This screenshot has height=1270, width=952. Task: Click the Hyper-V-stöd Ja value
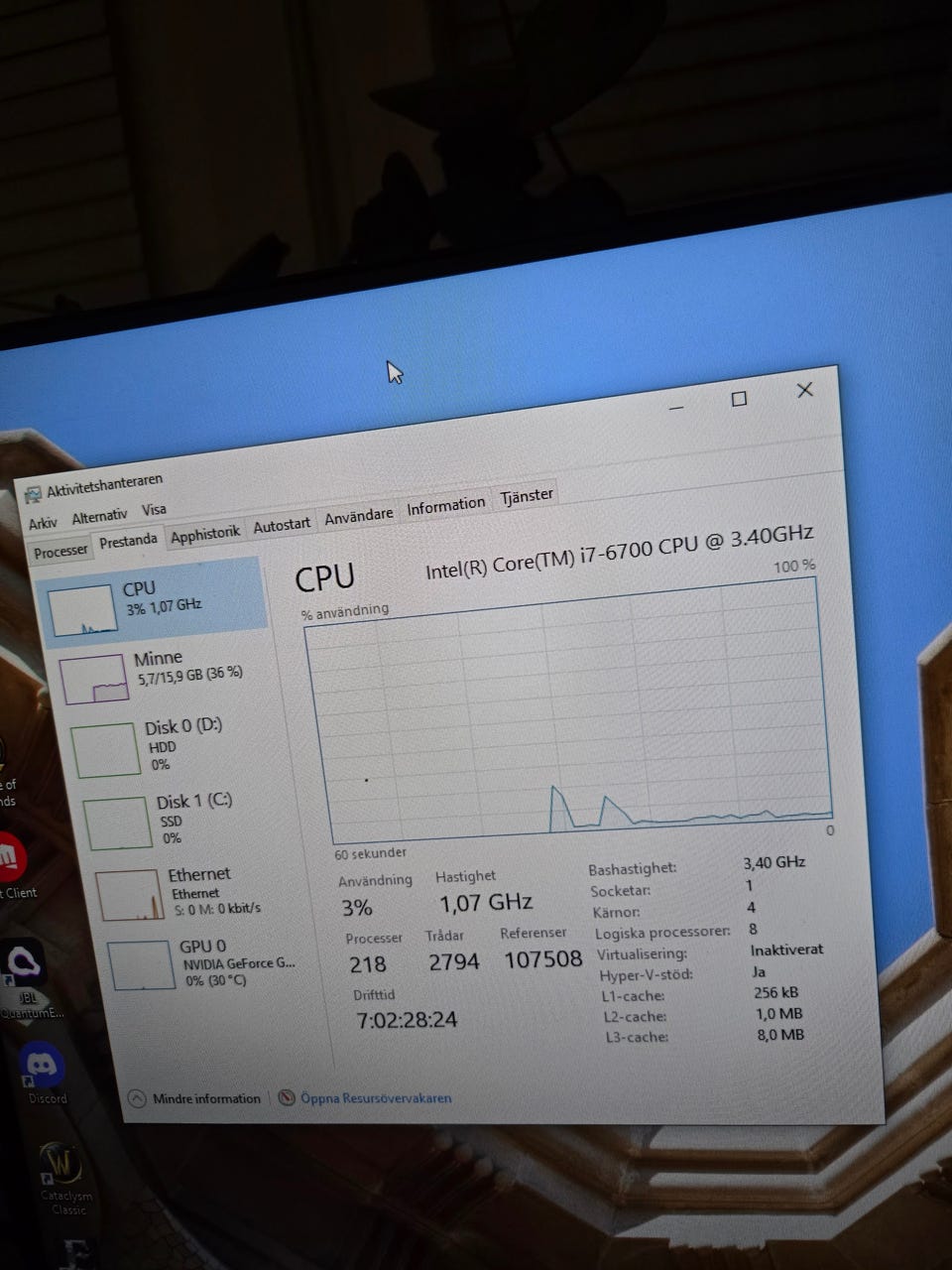tap(759, 971)
